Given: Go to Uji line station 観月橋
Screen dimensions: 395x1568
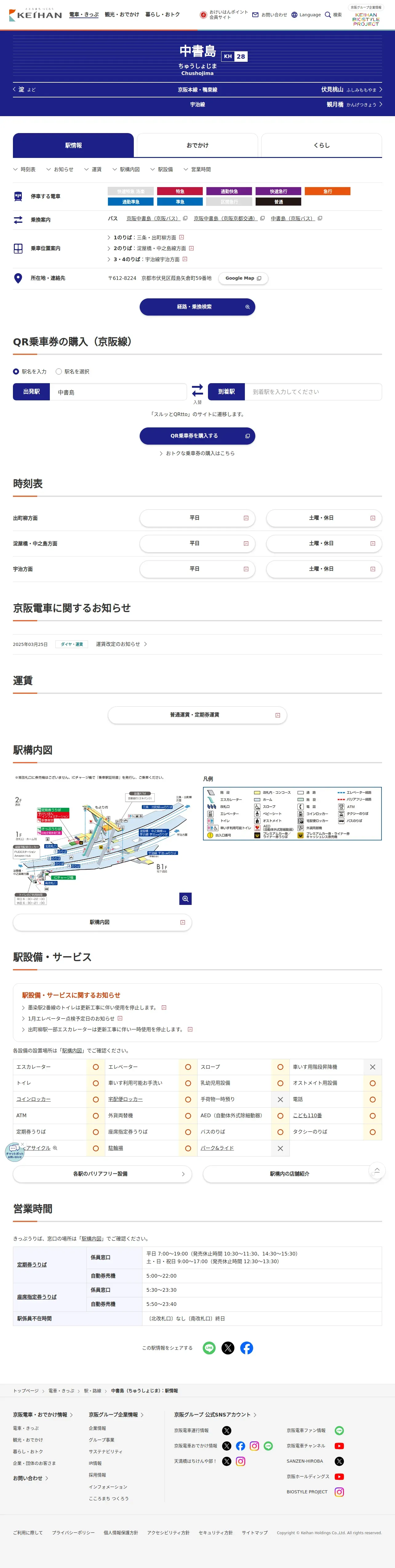Looking at the screenshot, I should [x=354, y=104].
